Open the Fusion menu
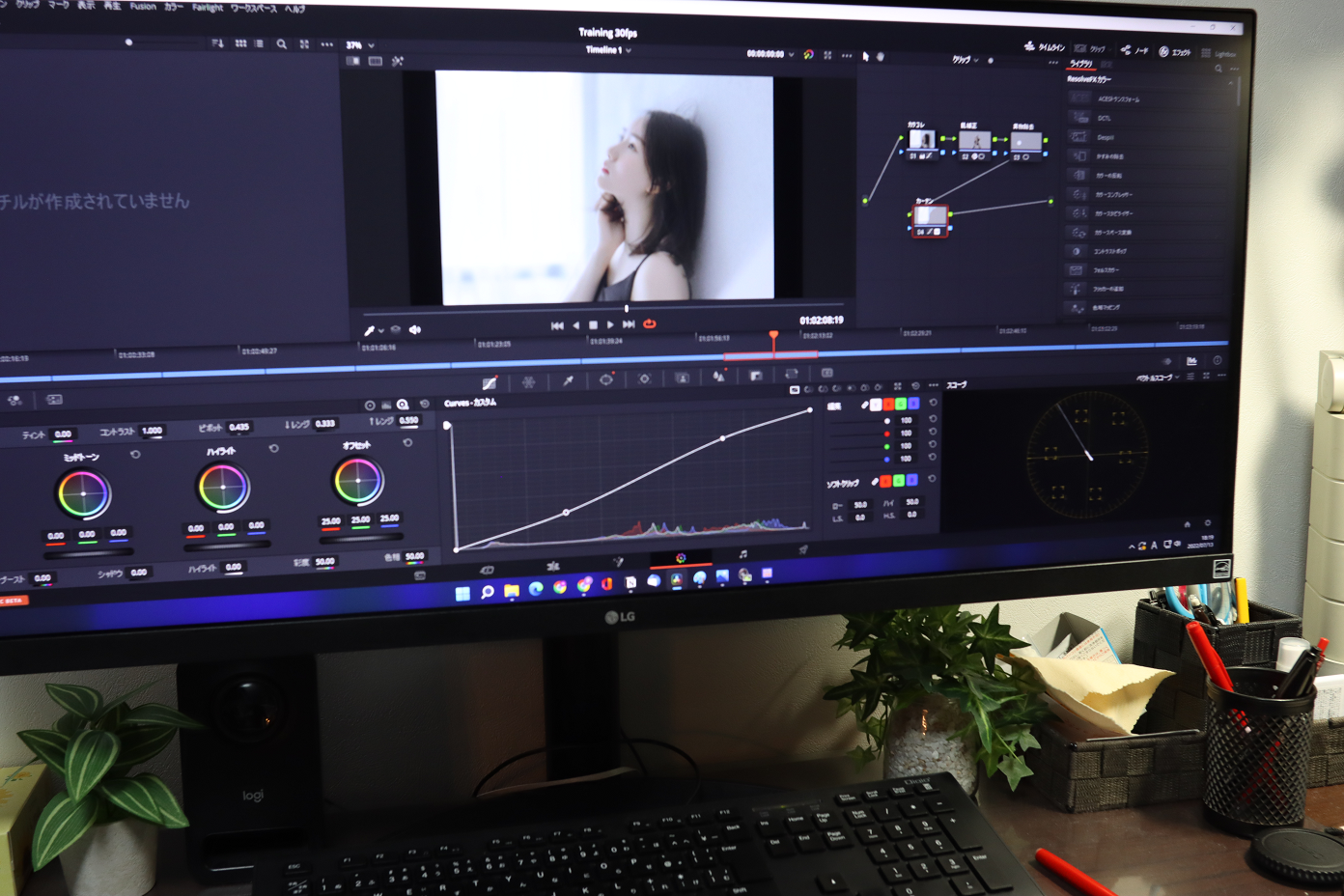1344x896 pixels. (143, 6)
